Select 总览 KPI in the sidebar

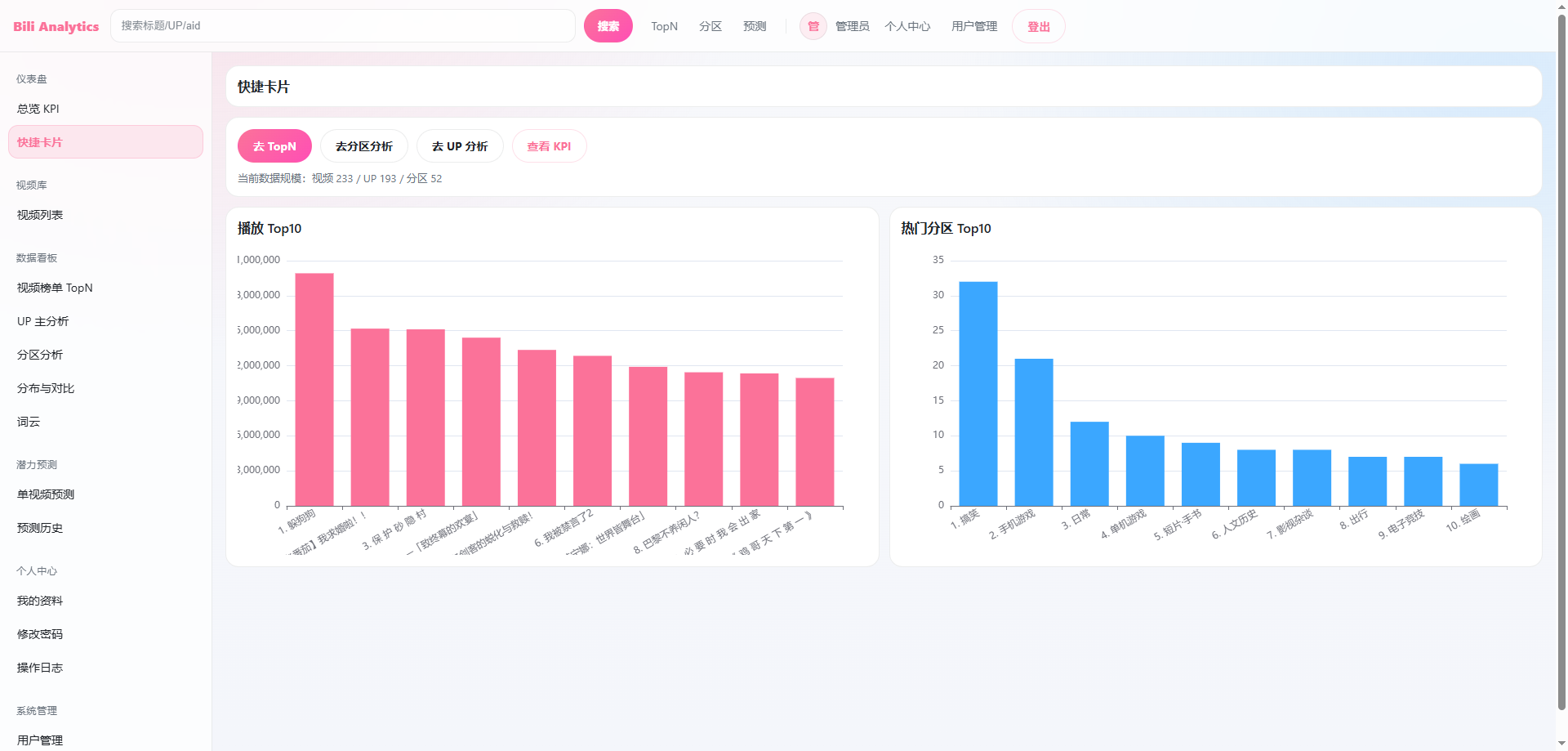pos(38,109)
